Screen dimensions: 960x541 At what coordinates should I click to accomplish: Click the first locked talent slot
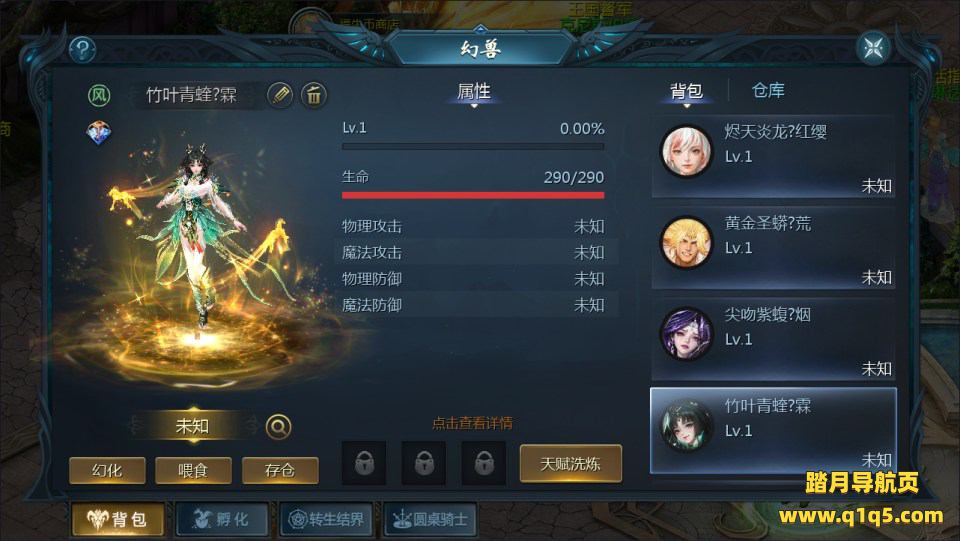(x=364, y=463)
